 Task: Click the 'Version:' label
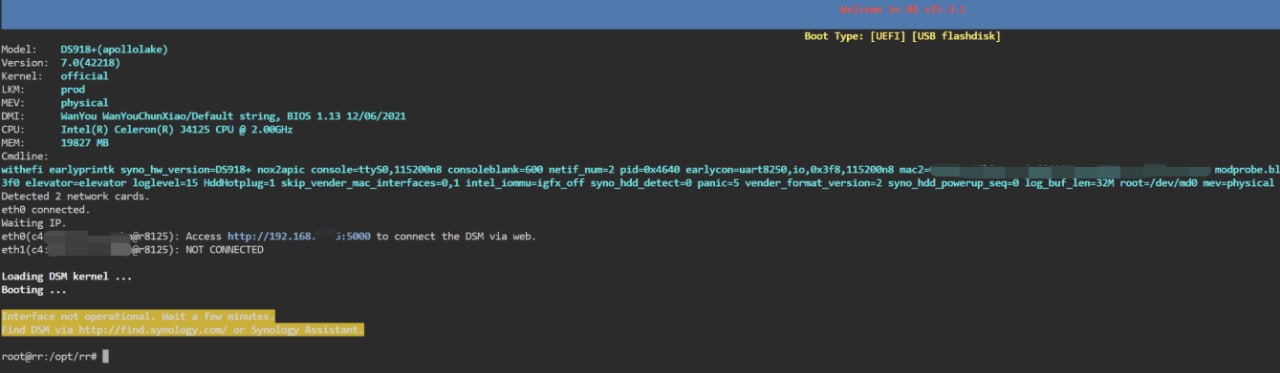click(24, 63)
